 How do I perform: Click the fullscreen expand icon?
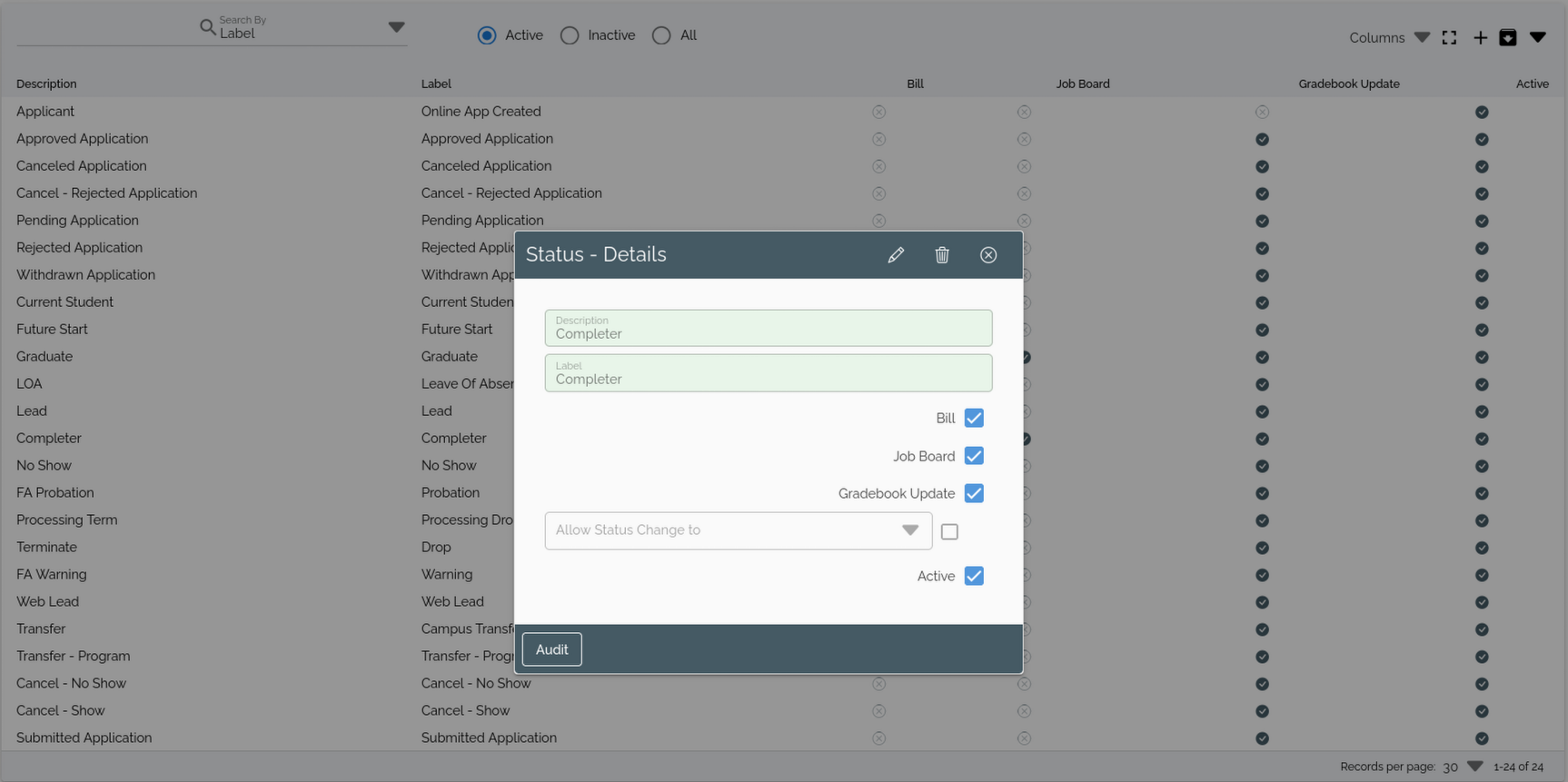pos(1449,37)
